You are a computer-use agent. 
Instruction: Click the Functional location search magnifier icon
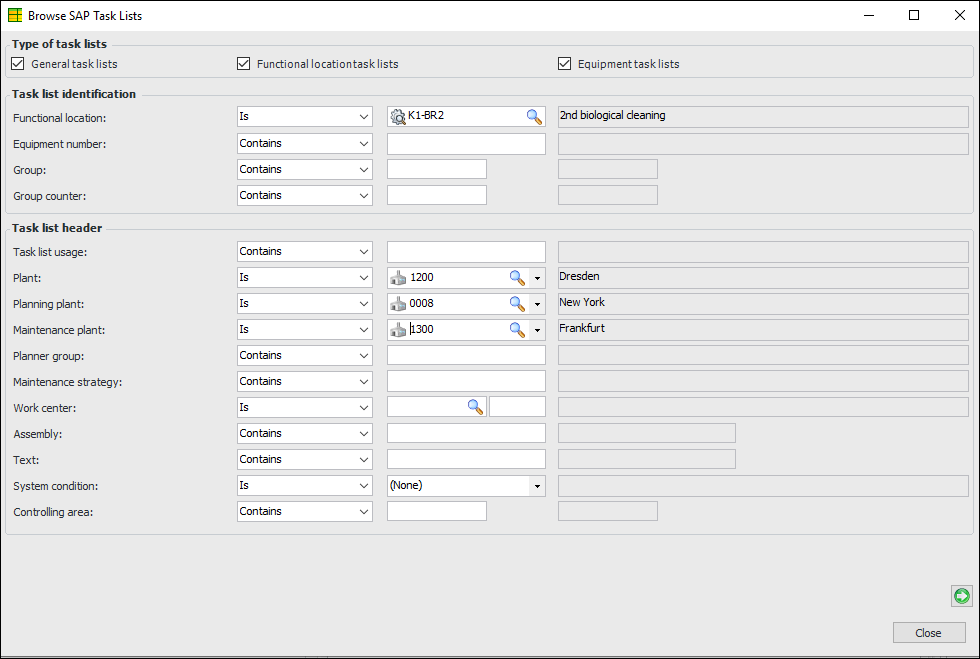coord(534,117)
